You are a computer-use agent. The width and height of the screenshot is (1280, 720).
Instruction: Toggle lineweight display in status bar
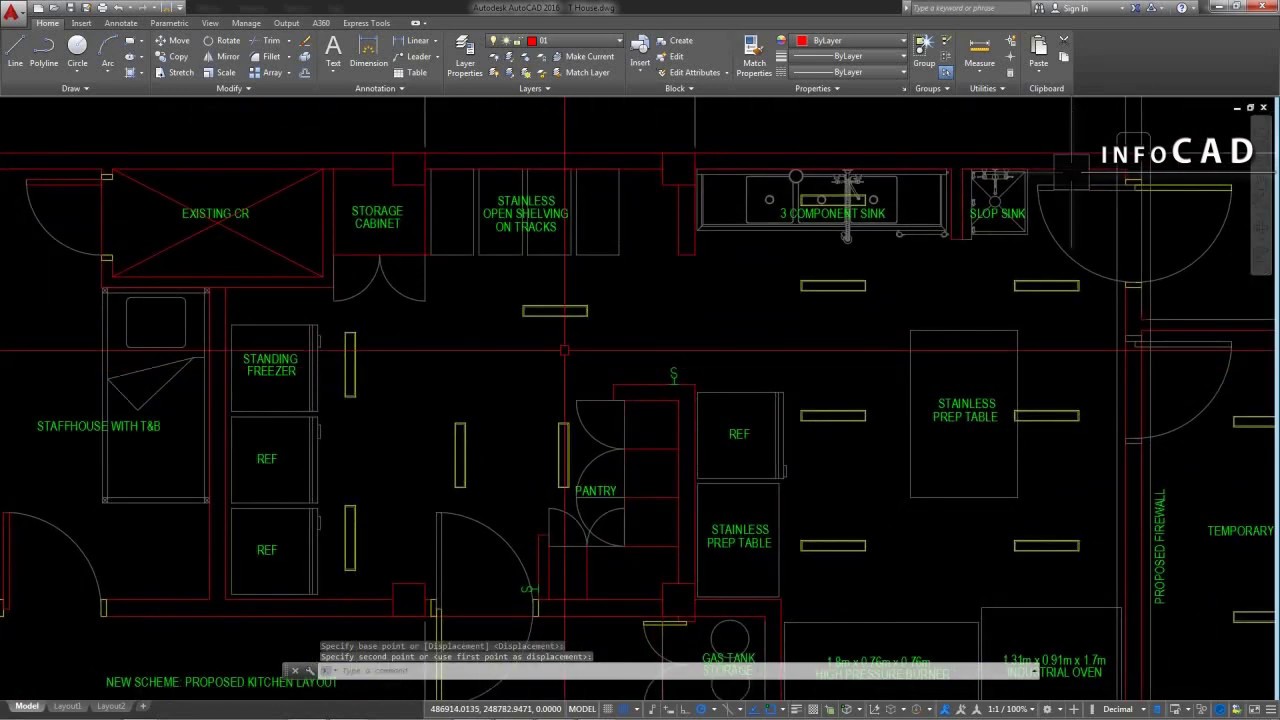pos(797,708)
